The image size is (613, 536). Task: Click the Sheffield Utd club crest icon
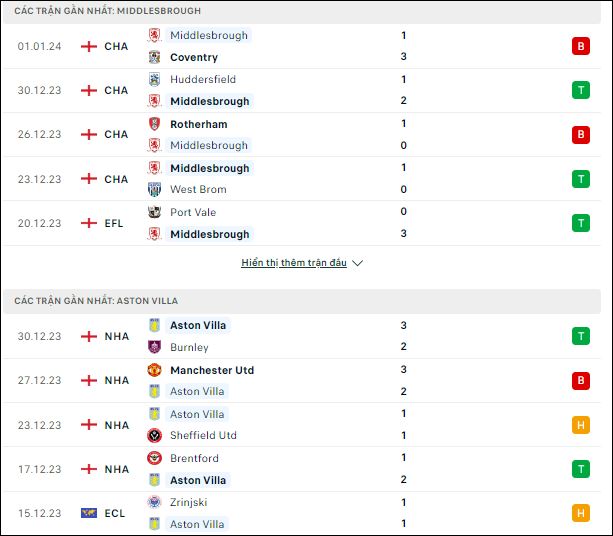point(154,435)
